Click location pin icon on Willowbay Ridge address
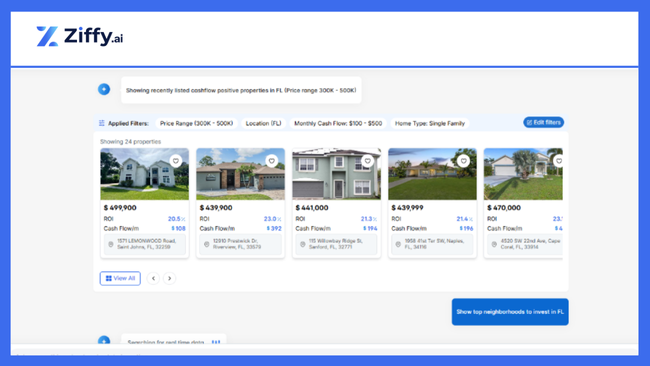650x366 pixels. coord(303,244)
